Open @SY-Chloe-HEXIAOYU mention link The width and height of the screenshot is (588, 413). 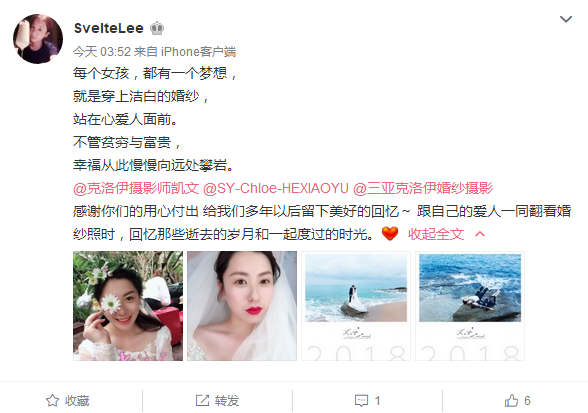point(276,188)
